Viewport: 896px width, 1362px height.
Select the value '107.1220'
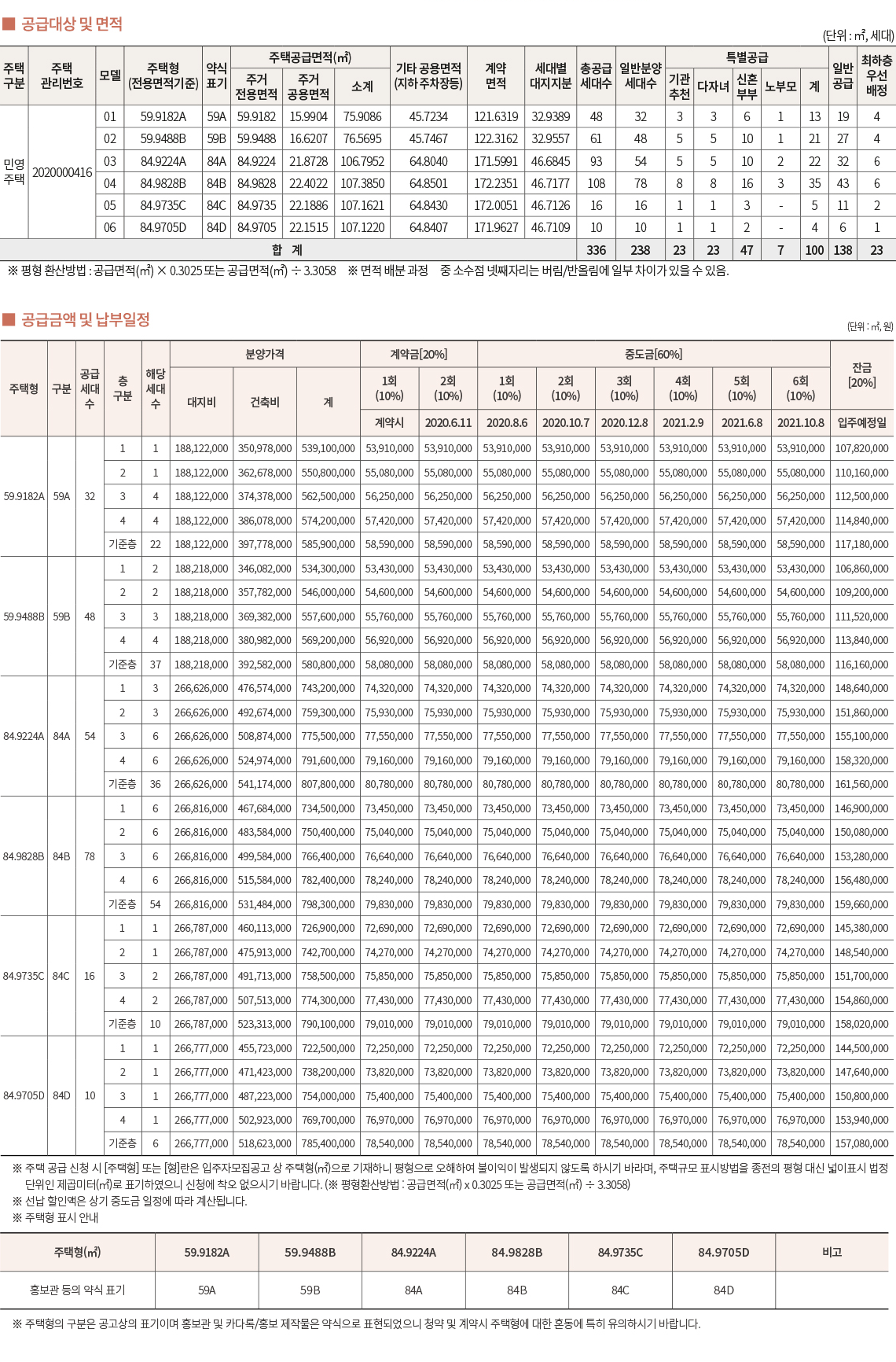click(362, 227)
